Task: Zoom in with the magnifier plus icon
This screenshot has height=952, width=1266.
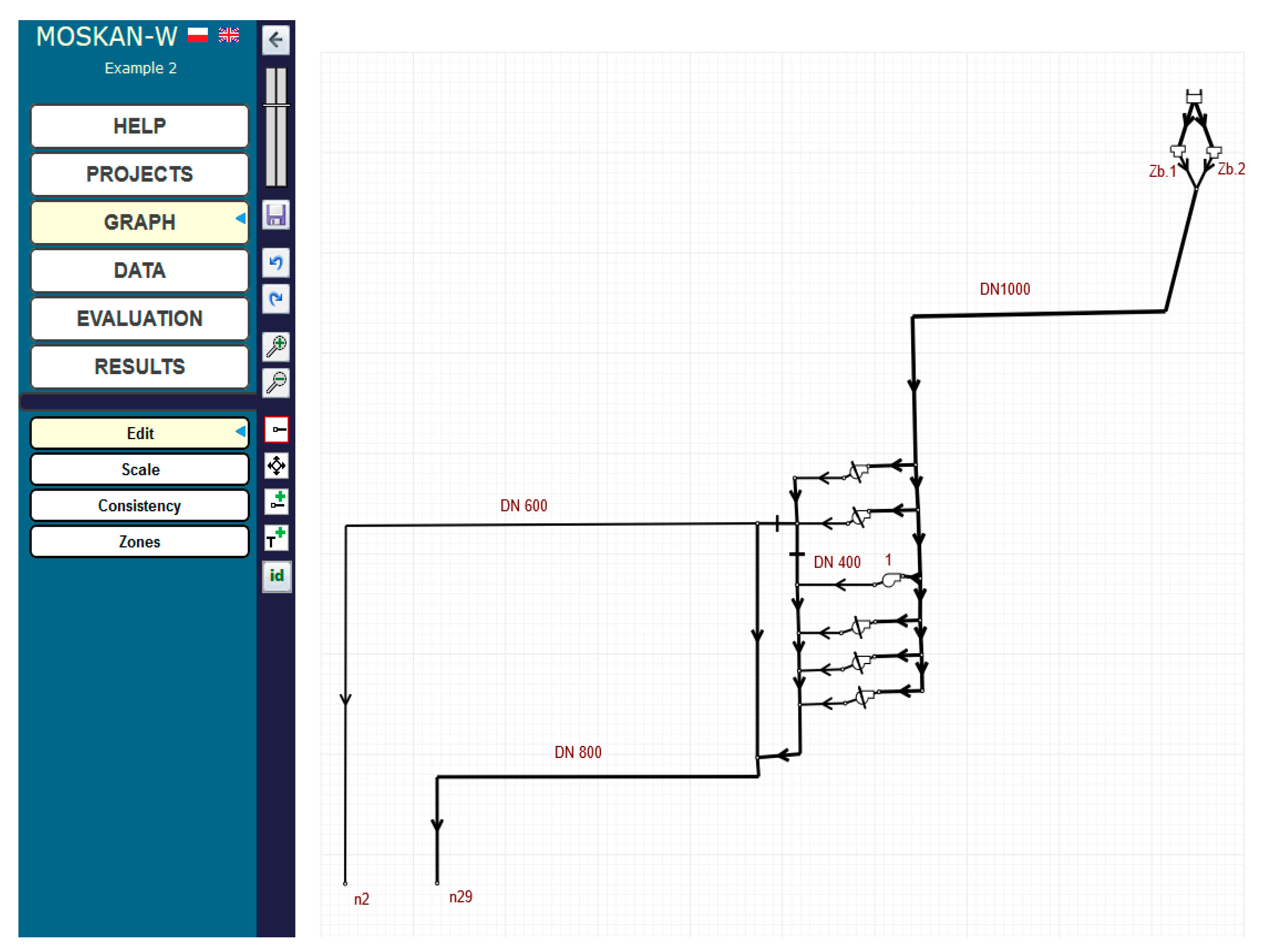Action: tap(276, 347)
